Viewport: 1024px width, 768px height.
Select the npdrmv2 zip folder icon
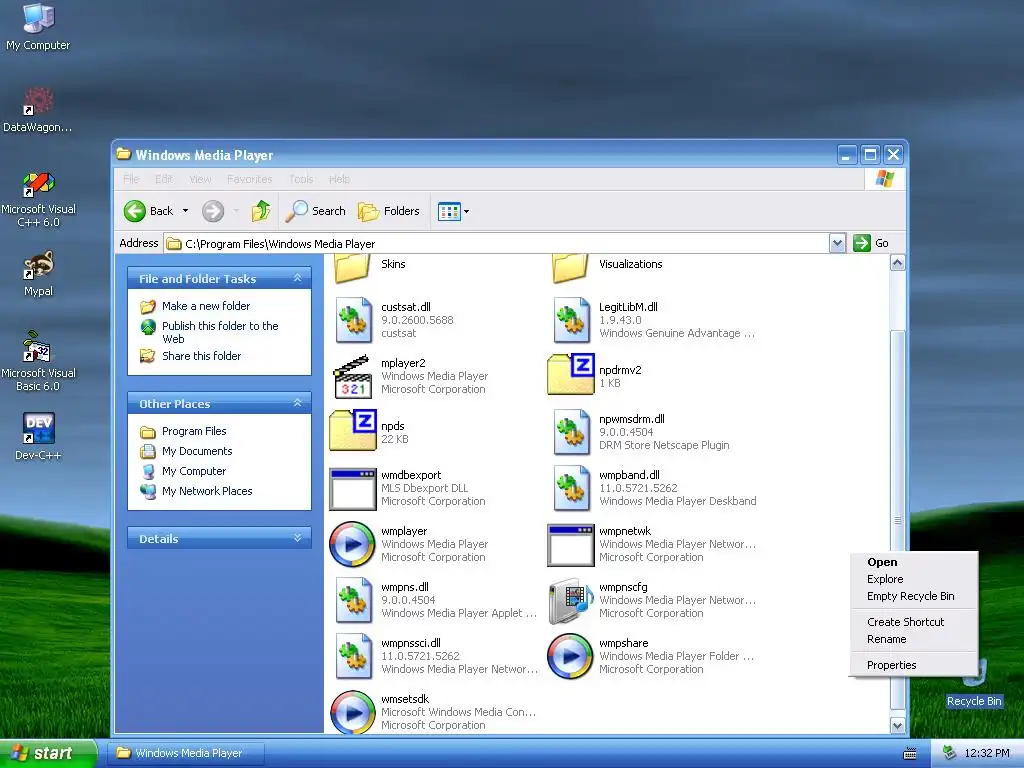[x=571, y=375]
